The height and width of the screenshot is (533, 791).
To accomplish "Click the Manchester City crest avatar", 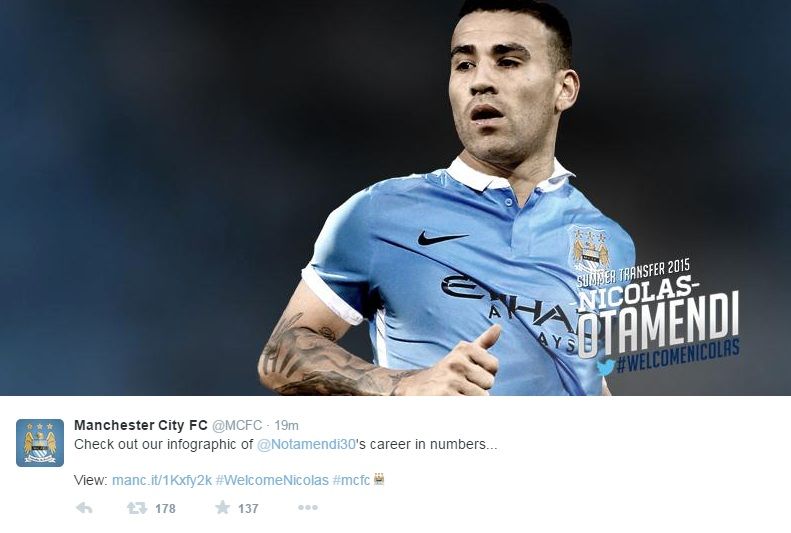I will tap(40, 443).
